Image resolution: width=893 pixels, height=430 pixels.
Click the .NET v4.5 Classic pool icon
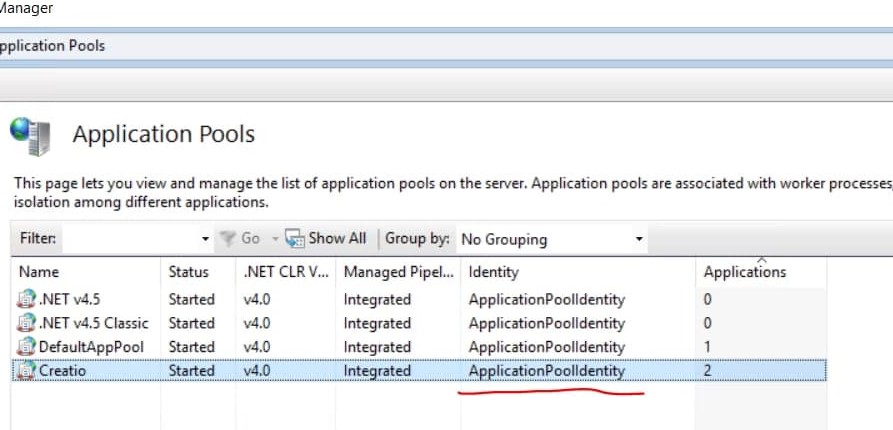tap(26, 323)
